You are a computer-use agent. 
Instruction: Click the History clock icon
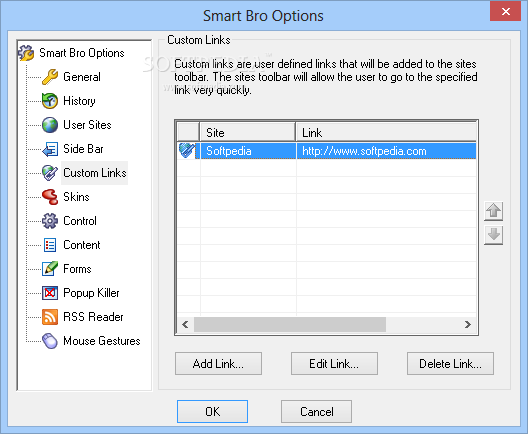(x=50, y=101)
